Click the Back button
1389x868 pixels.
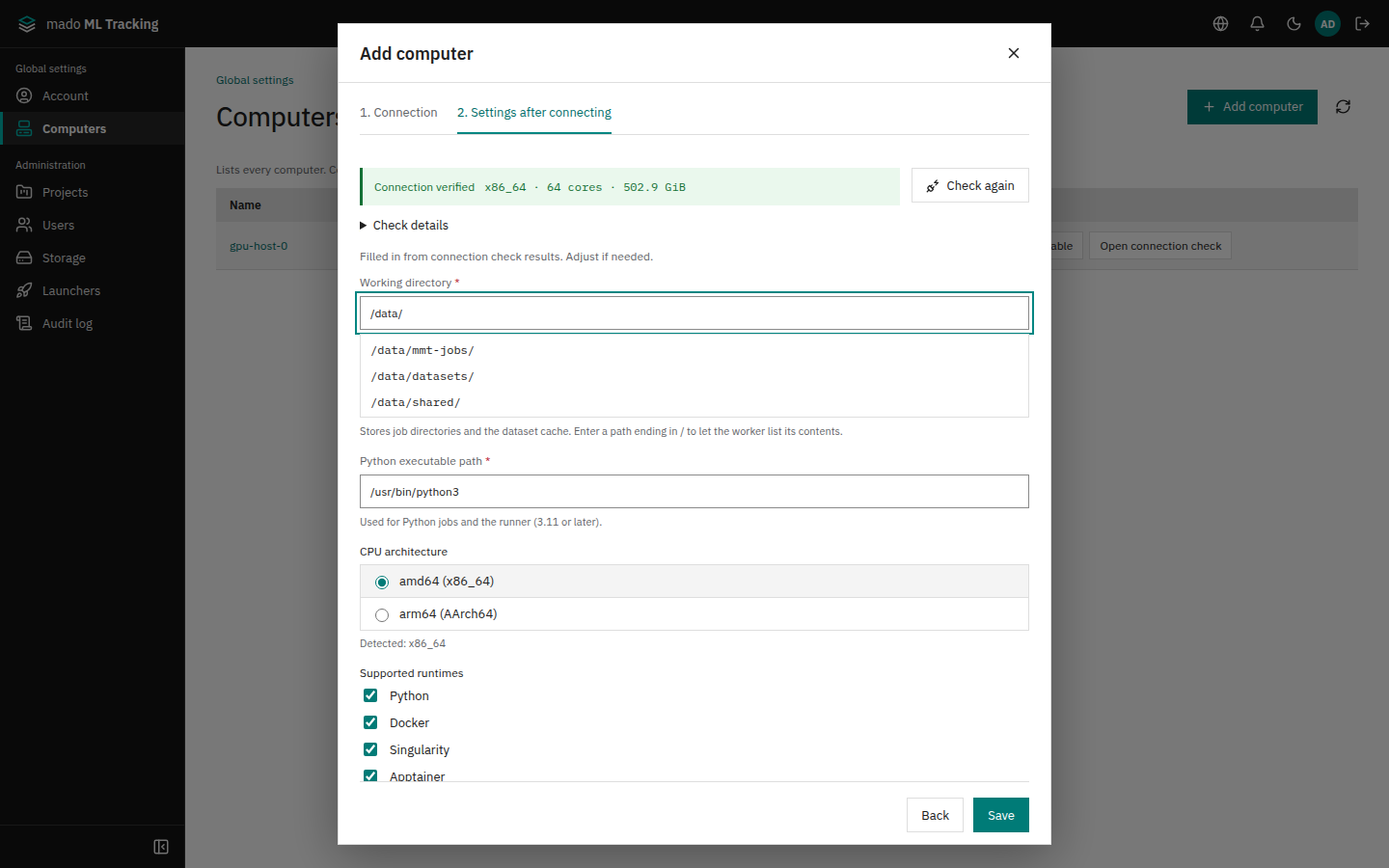[936, 815]
